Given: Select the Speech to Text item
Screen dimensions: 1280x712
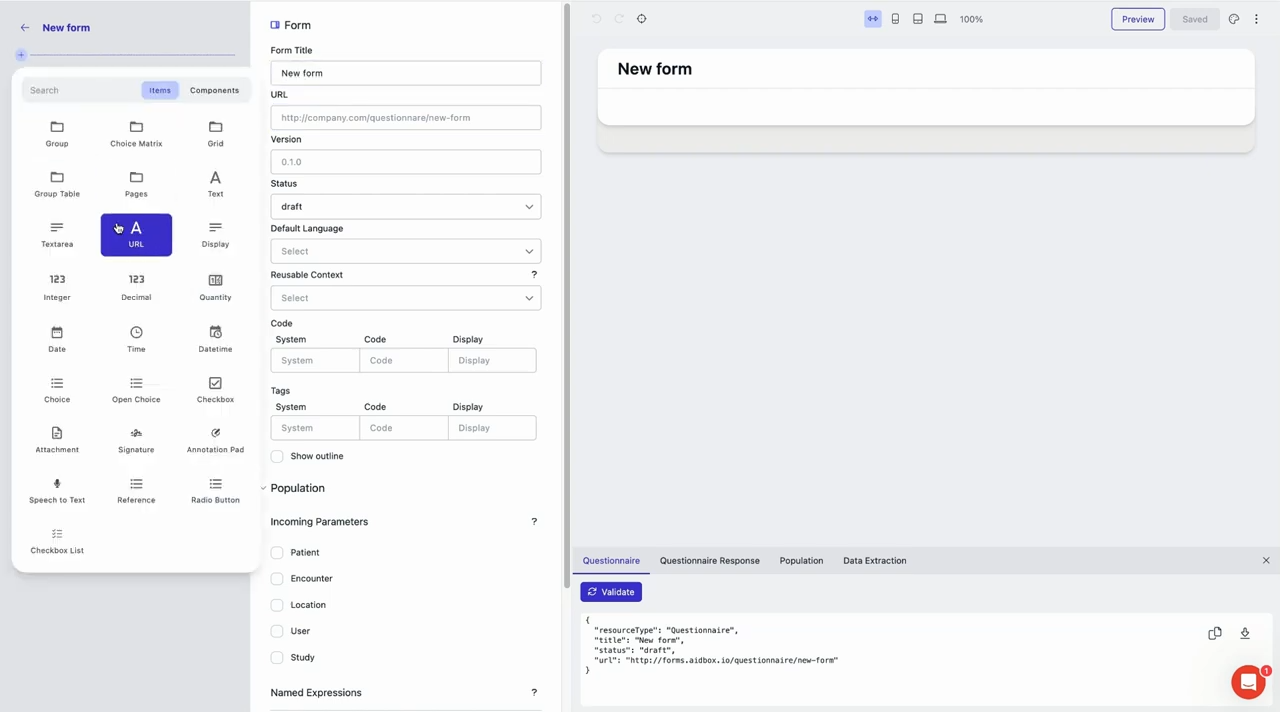Looking at the screenshot, I should click(57, 490).
